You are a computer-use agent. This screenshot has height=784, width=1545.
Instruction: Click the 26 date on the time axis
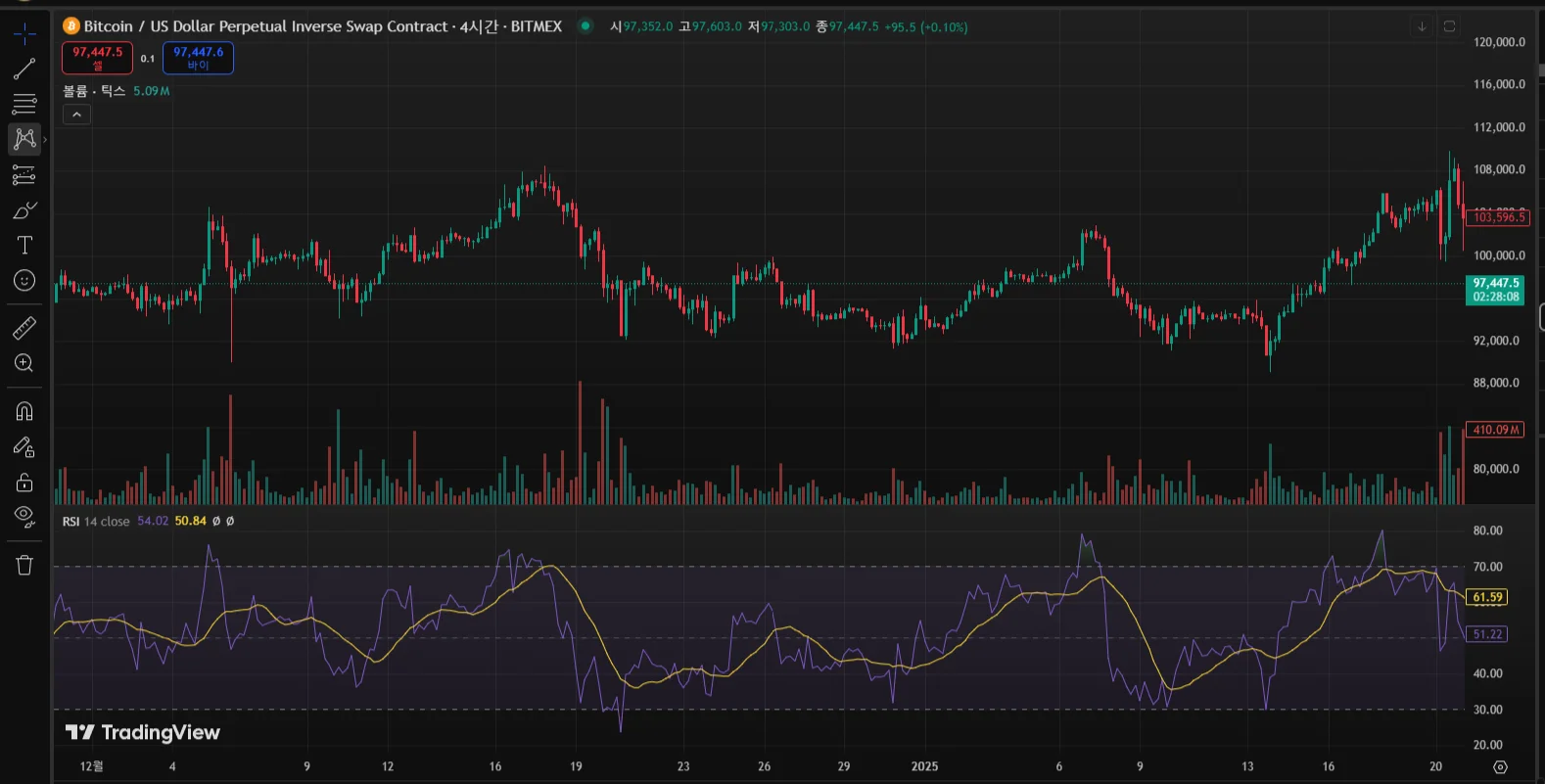tap(764, 766)
